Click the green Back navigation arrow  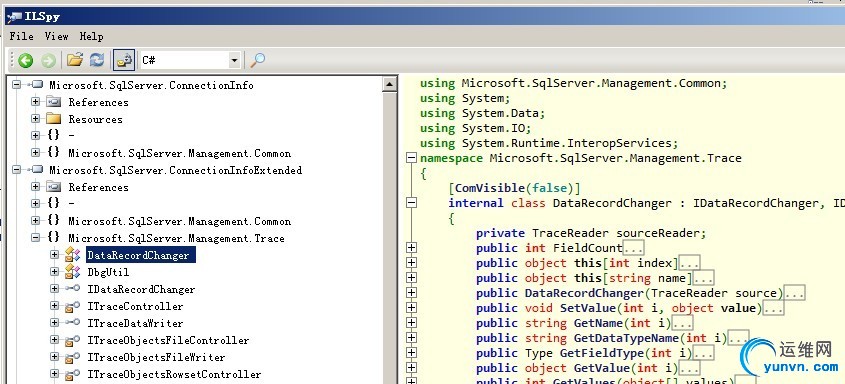pyautogui.click(x=25, y=60)
